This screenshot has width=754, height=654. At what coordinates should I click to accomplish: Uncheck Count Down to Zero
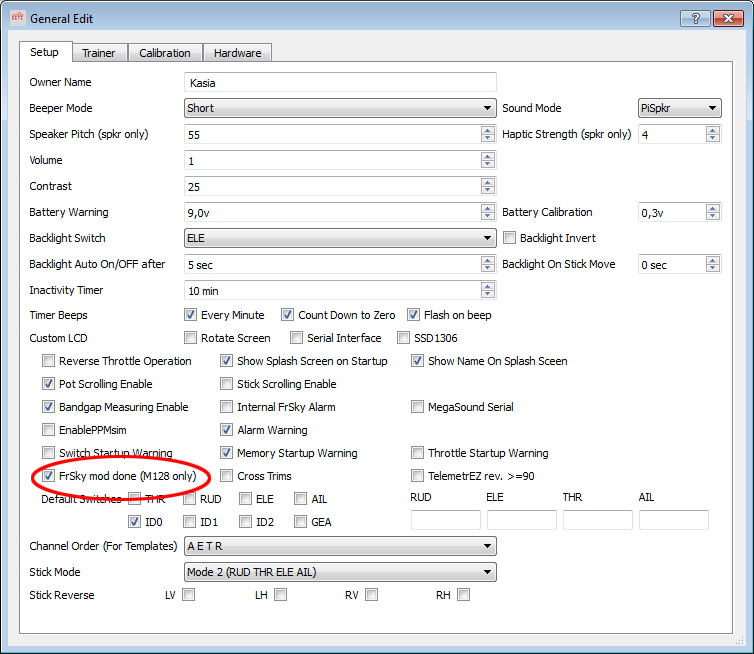(288, 314)
